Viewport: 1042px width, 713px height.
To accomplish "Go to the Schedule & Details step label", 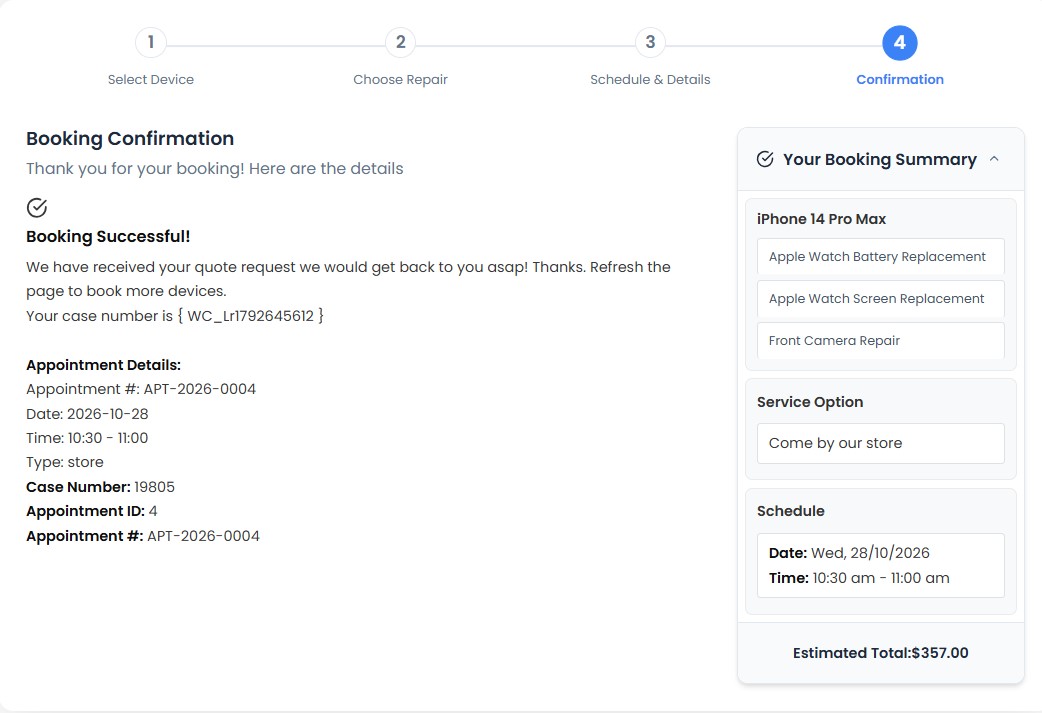I will (650, 80).
